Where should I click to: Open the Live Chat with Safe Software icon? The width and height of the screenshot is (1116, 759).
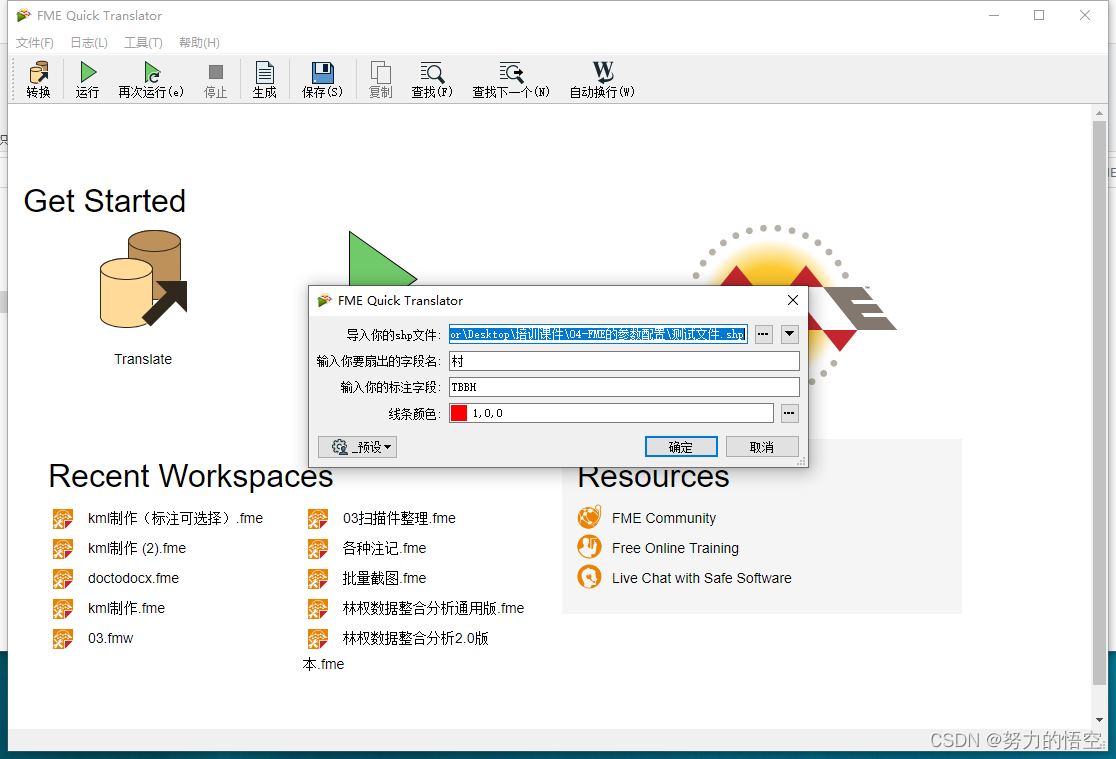point(589,577)
